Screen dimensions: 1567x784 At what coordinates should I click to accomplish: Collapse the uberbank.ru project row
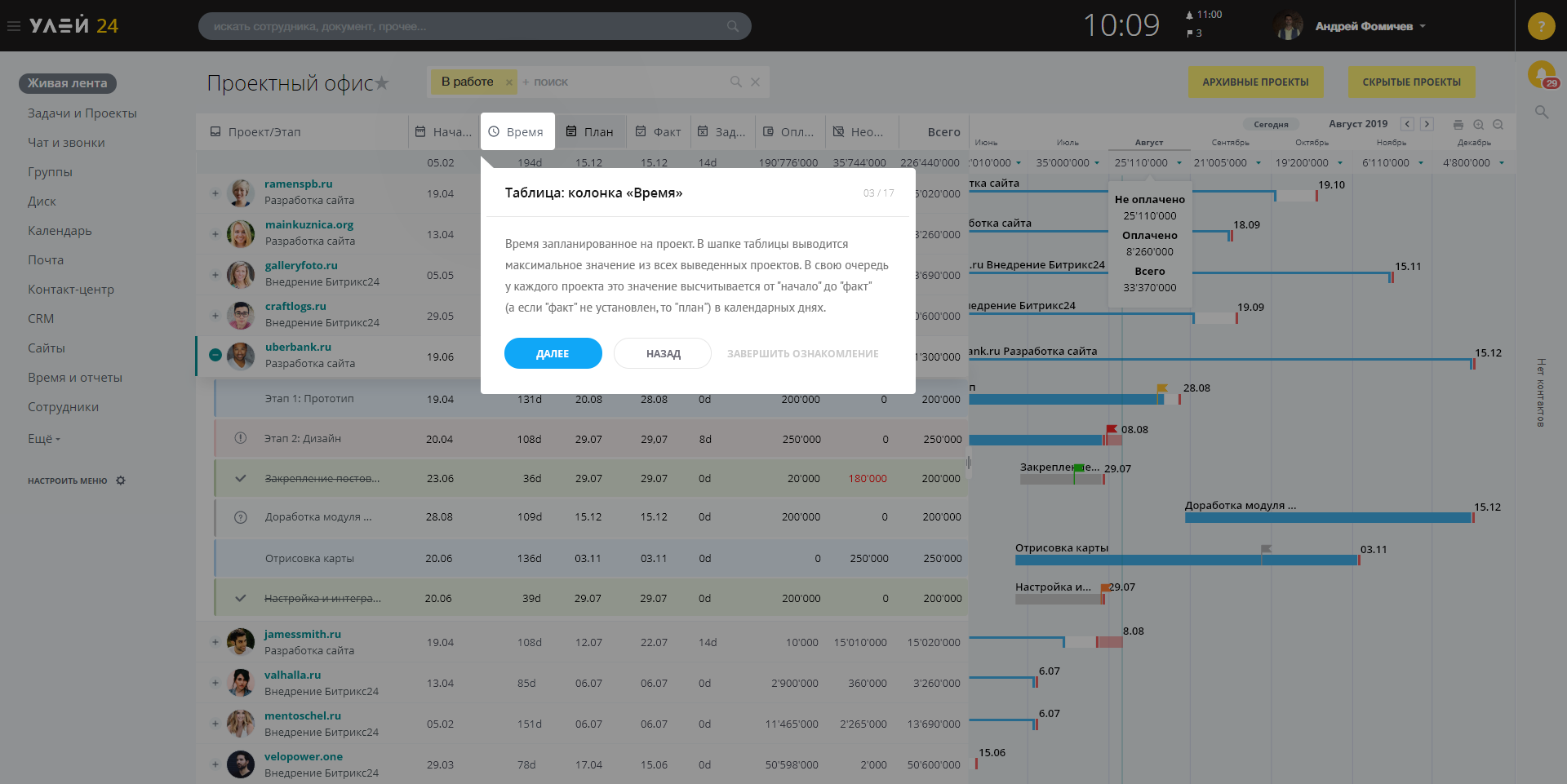[215, 355]
